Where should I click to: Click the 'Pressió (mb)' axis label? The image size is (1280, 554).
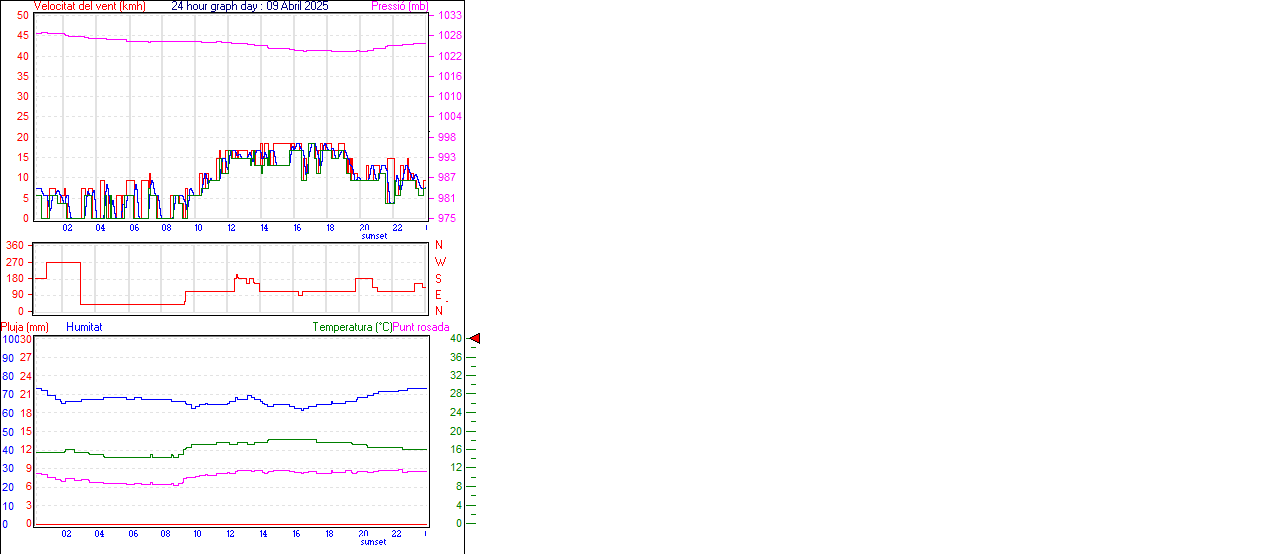[399, 6]
